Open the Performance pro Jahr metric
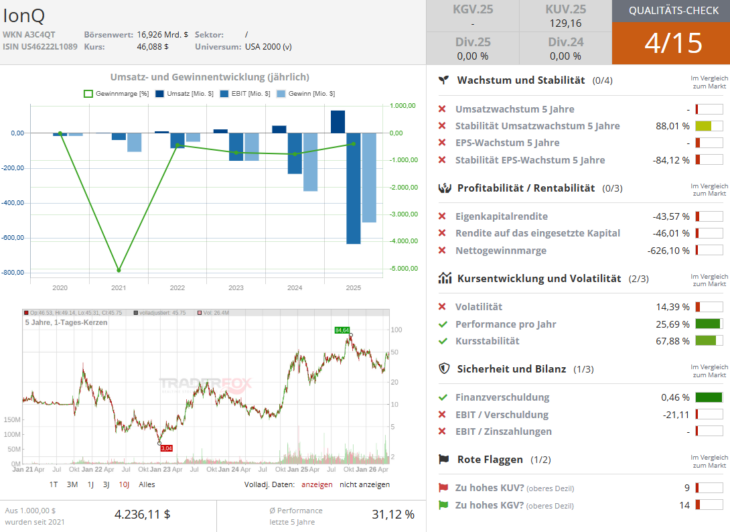This screenshot has width=730, height=532. pyautogui.click(x=506, y=324)
